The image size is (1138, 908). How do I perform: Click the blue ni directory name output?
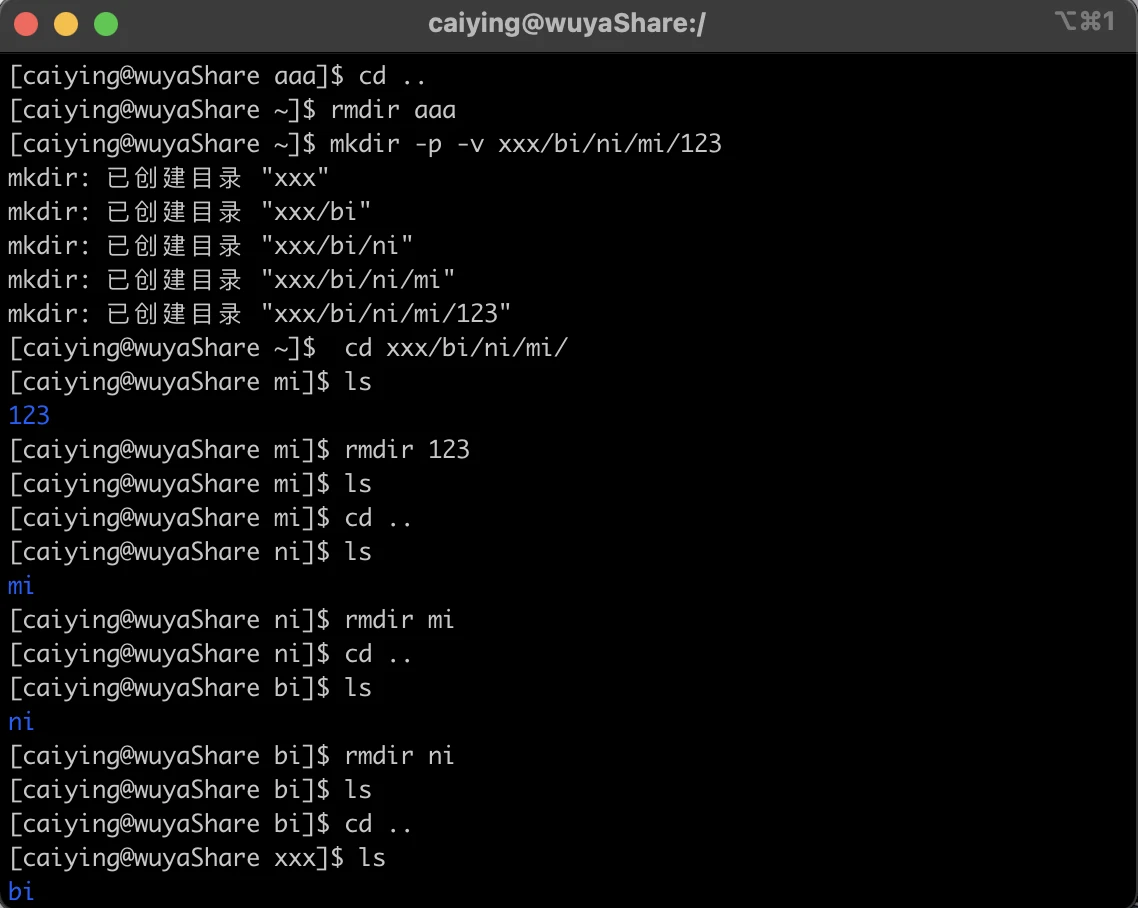coord(21,721)
